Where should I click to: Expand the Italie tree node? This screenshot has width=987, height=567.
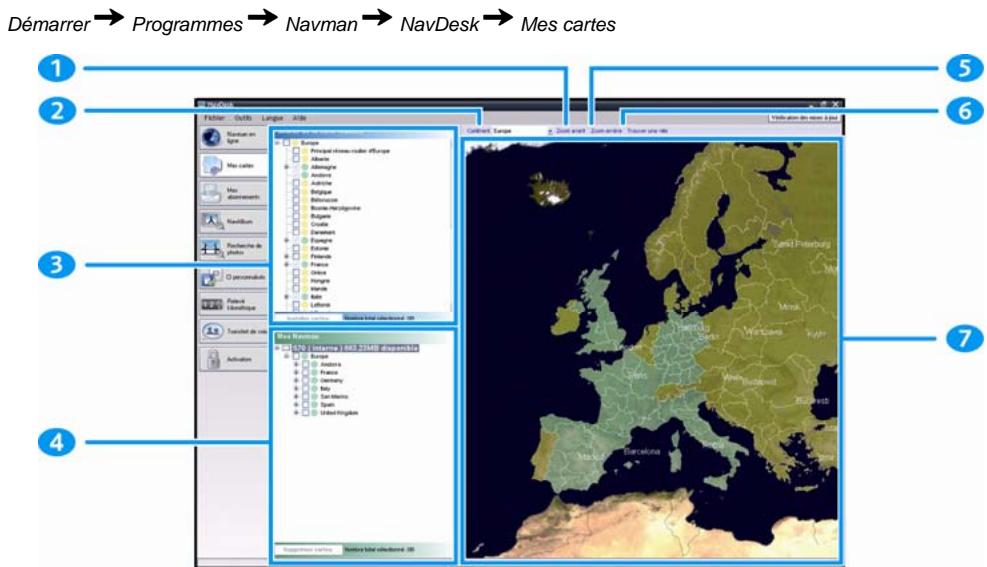click(286, 297)
